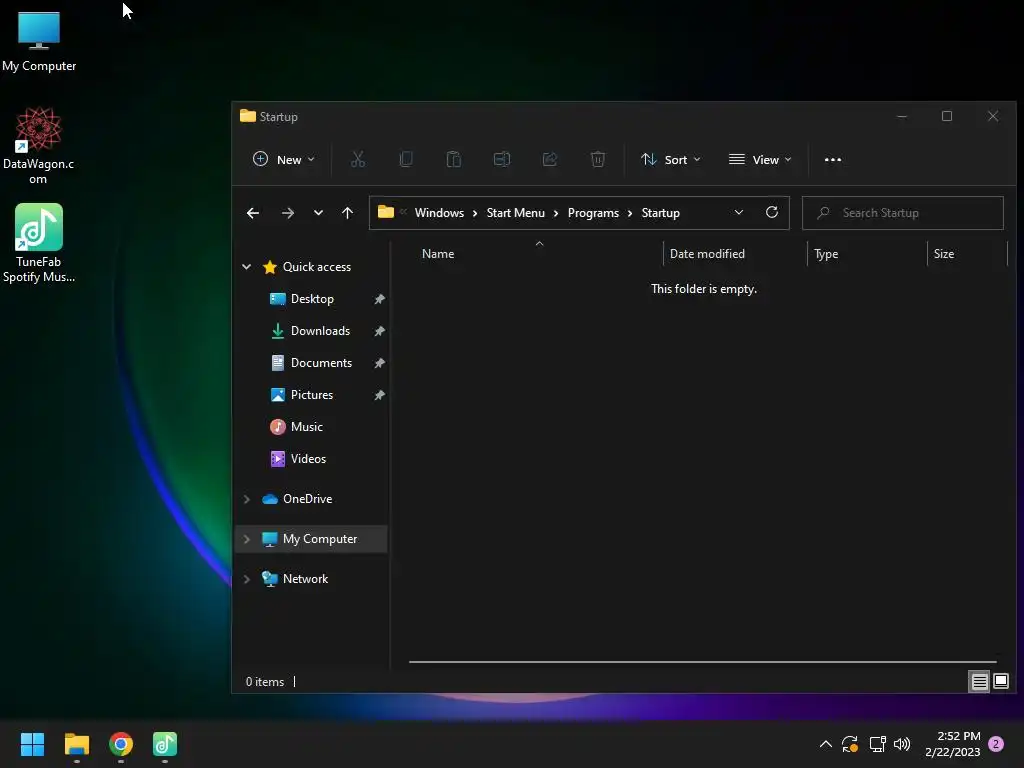Unpin Downloads from Quick access
This screenshot has height=768, width=1024.
point(379,331)
